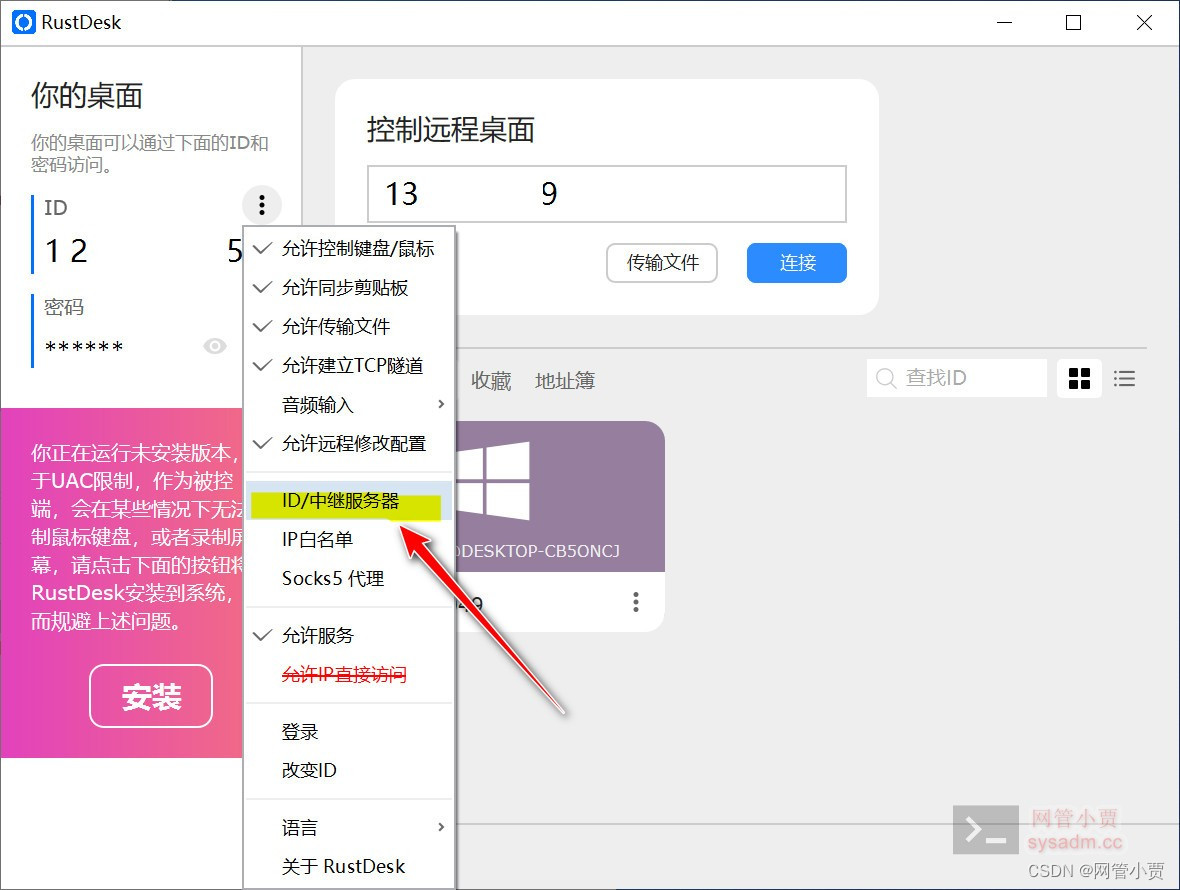Click the 控制远程桌面 heading
The height and width of the screenshot is (890, 1180).
point(451,130)
